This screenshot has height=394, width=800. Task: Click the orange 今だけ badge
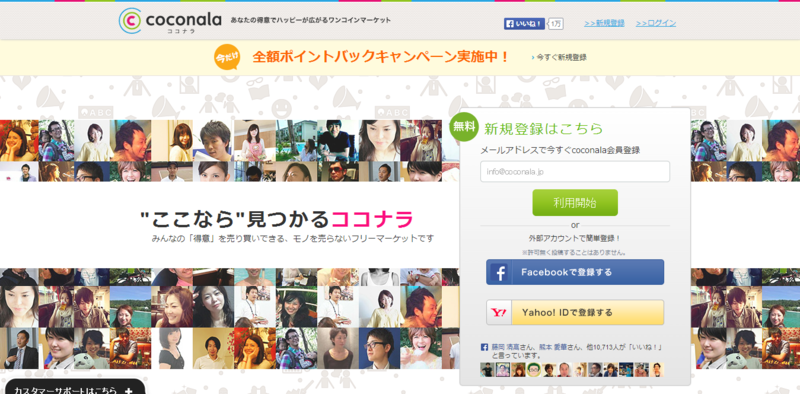[x=227, y=57]
